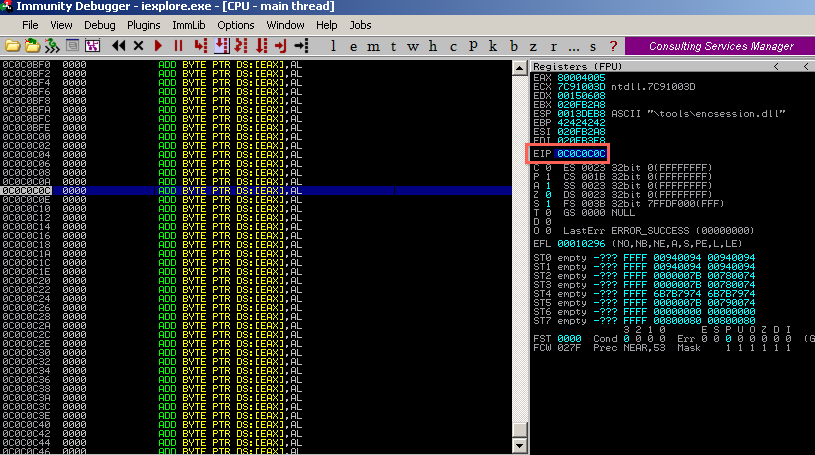Open the Jobs menu
Screen dimensions: 815x455
pos(360,25)
